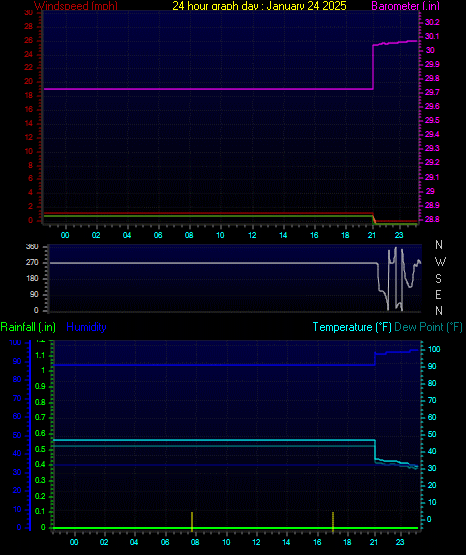Click the Rainfall (.in) legend label
This screenshot has height=555, width=466.
28,327
